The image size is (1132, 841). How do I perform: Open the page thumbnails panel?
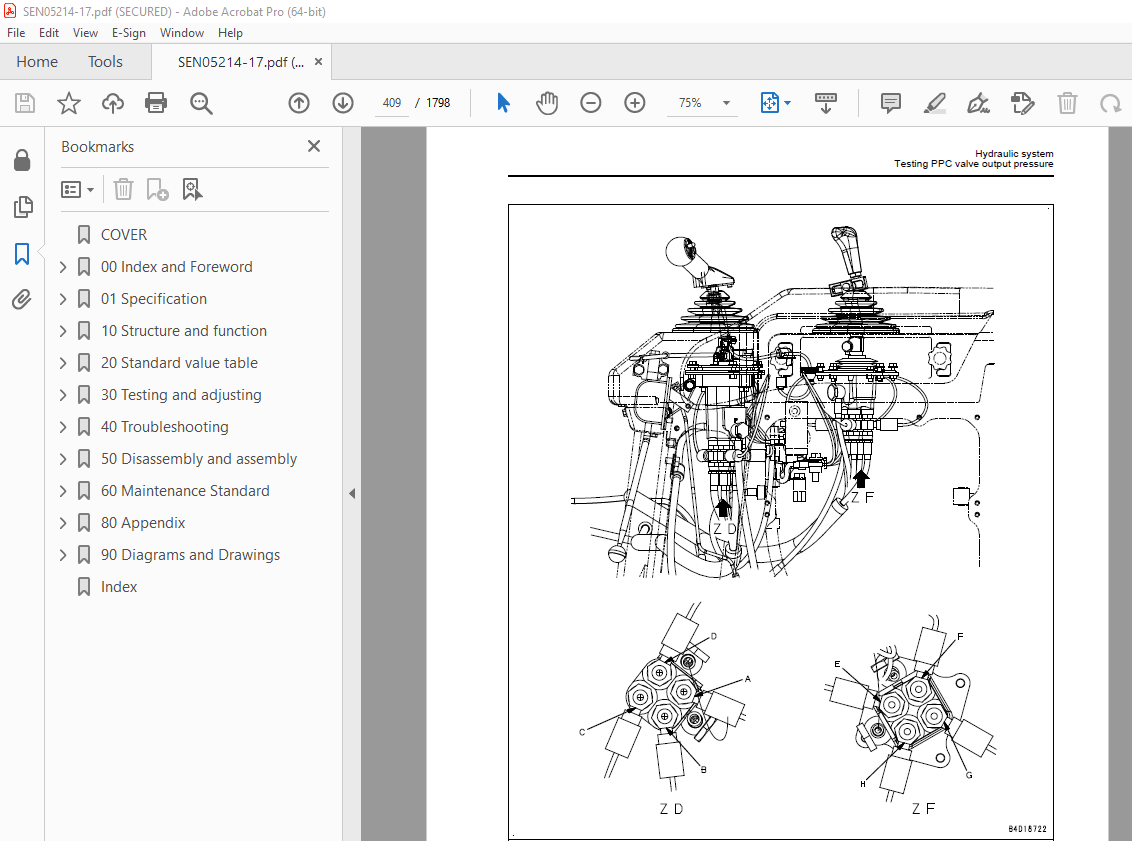pos(22,207)
